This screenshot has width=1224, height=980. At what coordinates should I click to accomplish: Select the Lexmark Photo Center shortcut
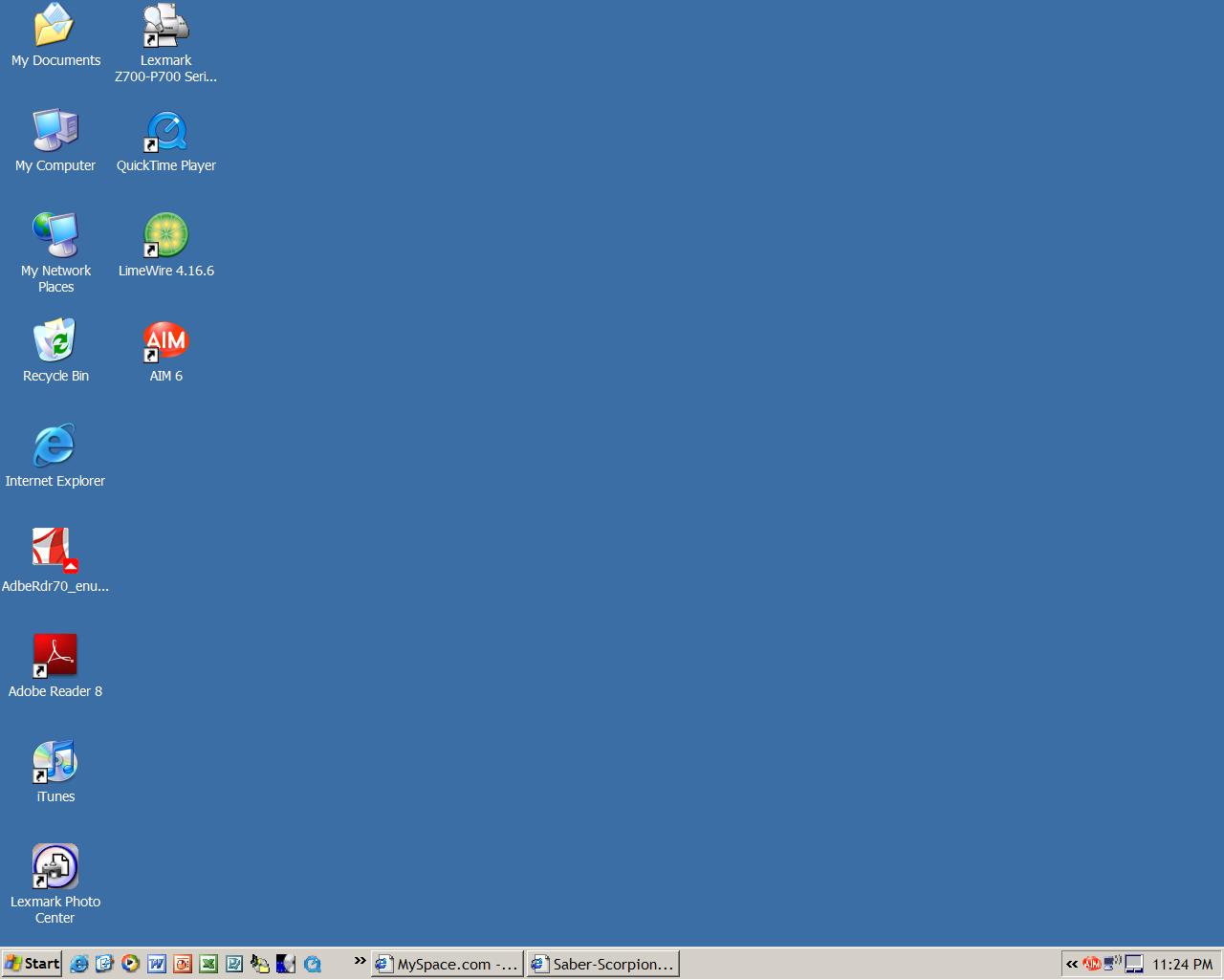coord(55,885)
